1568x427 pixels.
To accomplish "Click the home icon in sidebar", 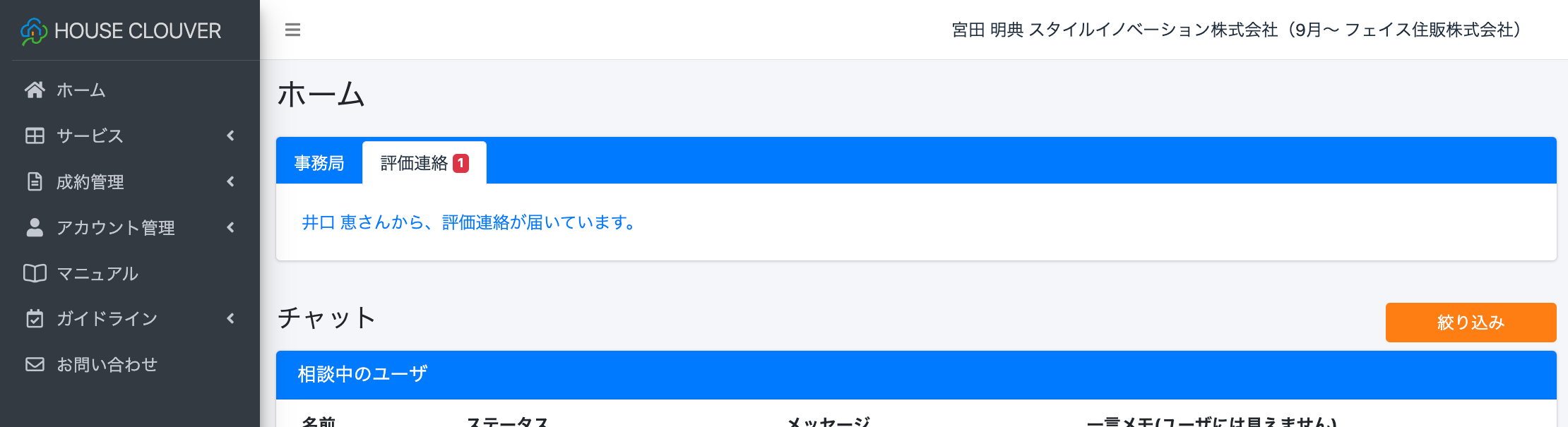I will 35,90.
